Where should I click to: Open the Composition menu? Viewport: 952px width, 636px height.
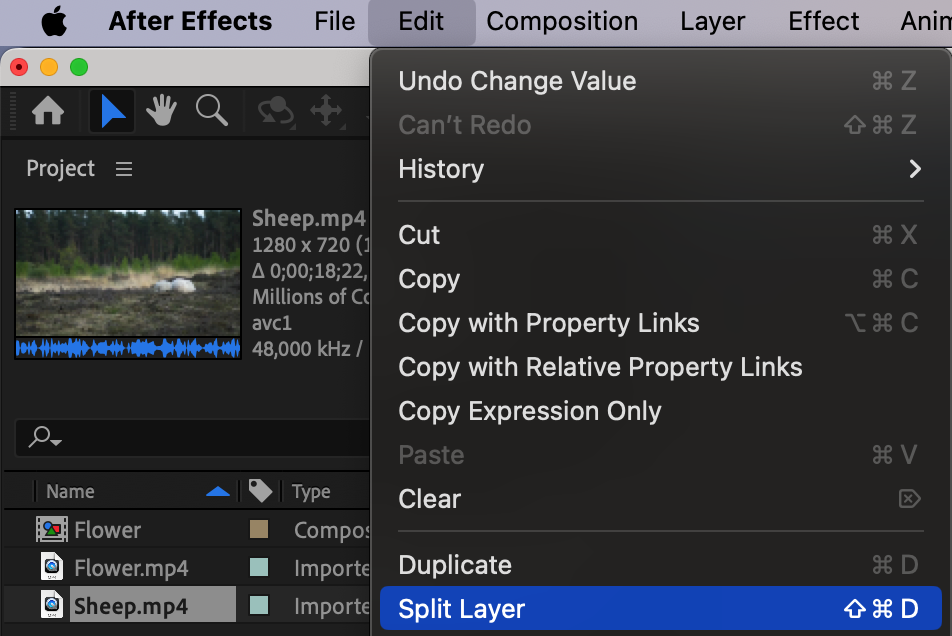tap(562, 21)
